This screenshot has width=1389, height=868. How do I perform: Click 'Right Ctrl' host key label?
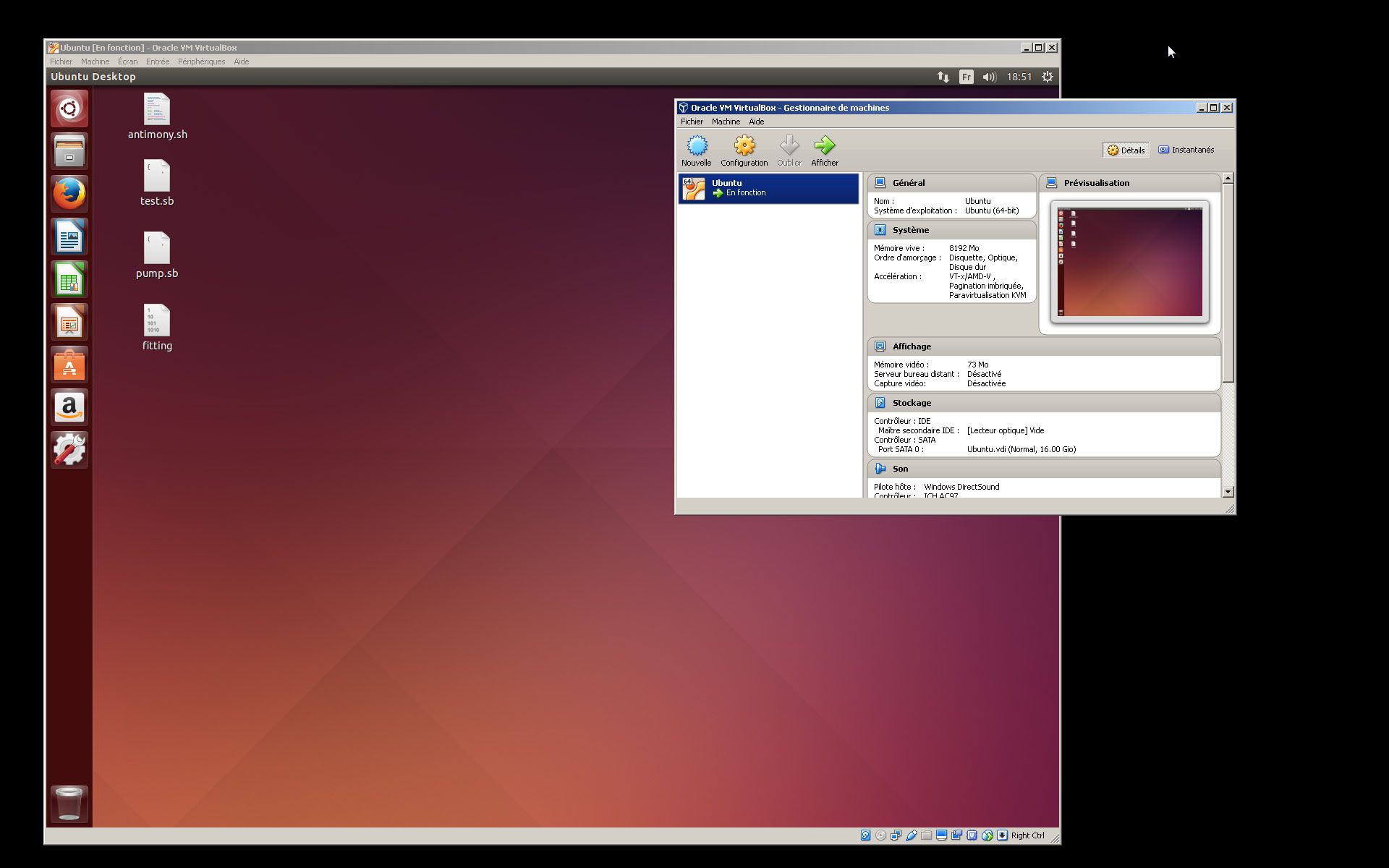pos(1027,835)
